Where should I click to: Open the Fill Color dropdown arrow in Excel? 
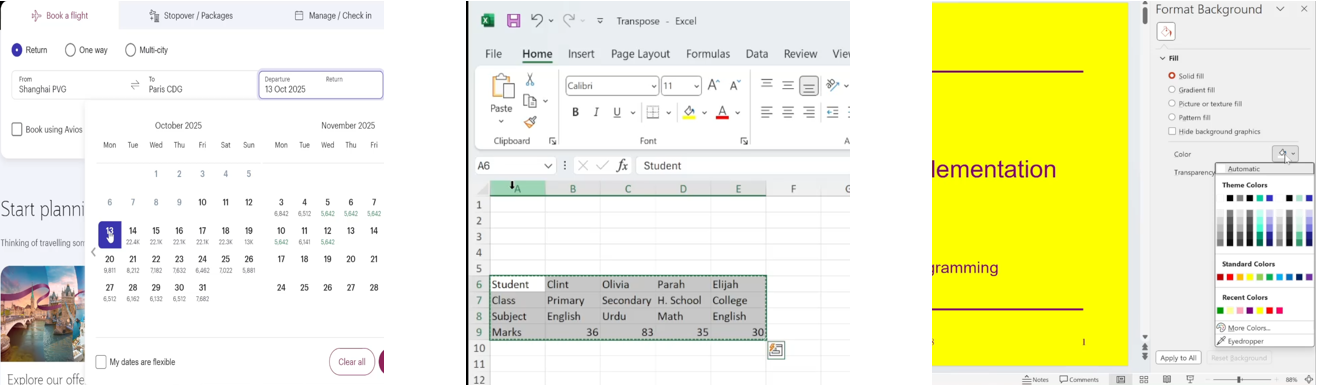(x=704, y=112)
